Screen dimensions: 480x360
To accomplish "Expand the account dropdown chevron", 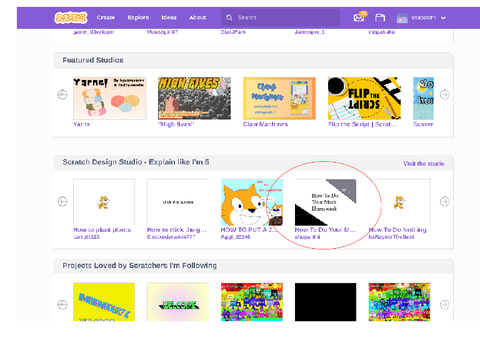I will click(x=443, y=18).
